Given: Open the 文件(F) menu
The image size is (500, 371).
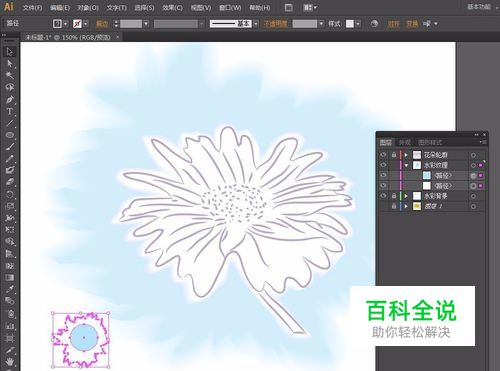Looking at the screenshot, I should click(32, 7).
